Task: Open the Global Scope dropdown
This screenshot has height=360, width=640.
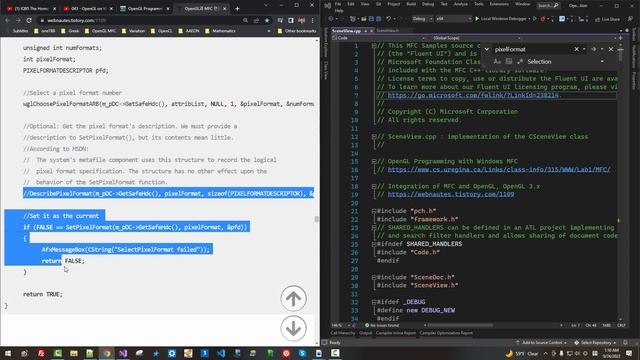Action: pyautogui.click(x=476, y=38)
